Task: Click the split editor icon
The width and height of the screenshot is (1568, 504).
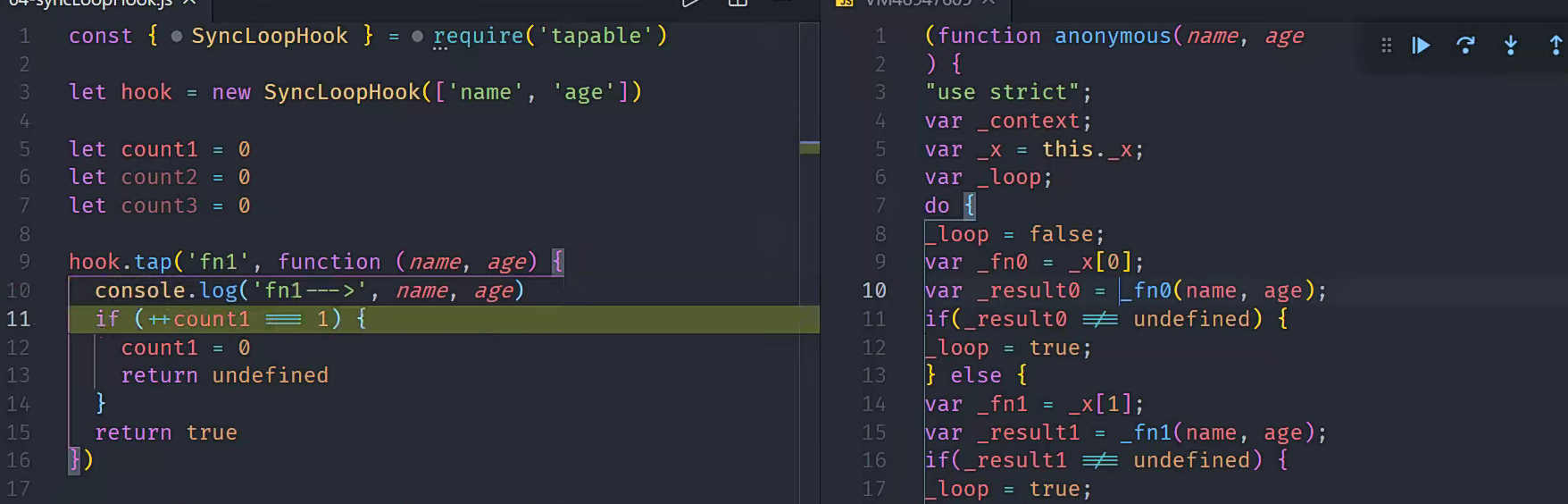Action: [738, 3]
